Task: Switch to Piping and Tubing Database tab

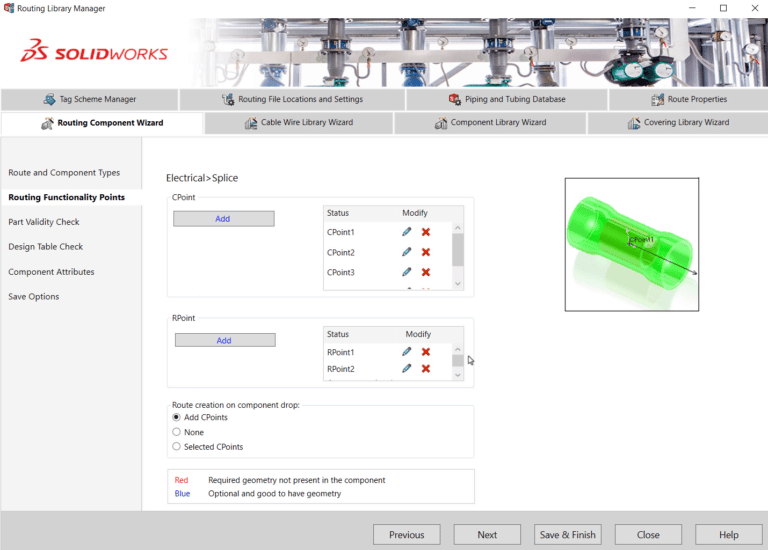Action: (507, 99)
